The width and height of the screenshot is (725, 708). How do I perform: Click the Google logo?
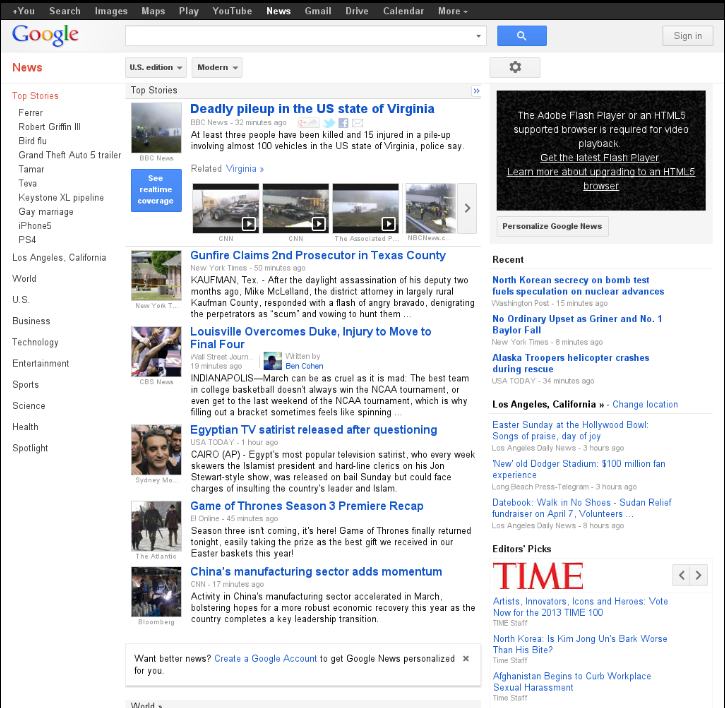(45, 36)
